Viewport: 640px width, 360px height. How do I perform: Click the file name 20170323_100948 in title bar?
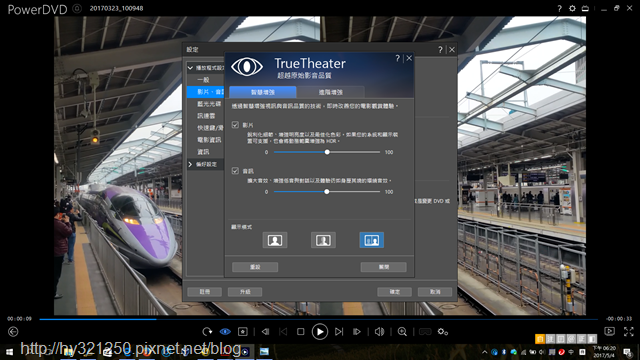(x=116, y=8)
